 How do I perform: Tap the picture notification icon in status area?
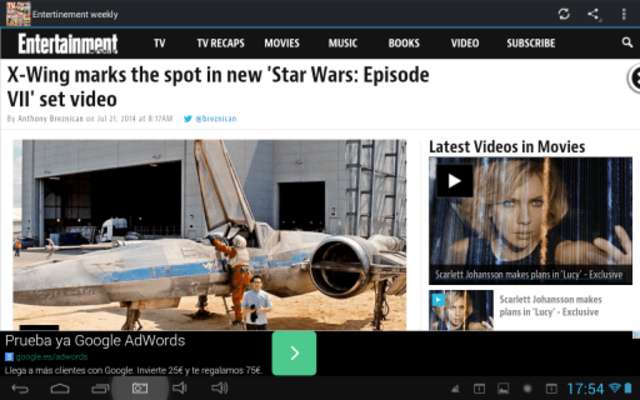point(503,389)
